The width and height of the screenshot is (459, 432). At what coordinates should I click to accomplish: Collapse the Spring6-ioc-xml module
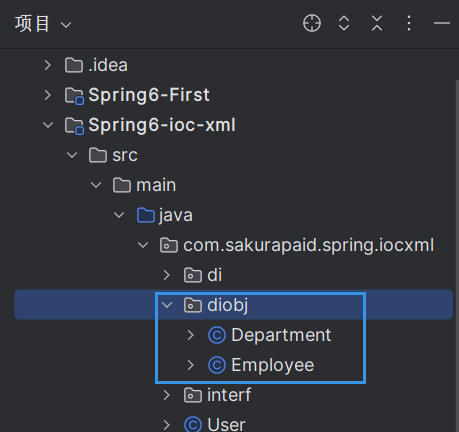48,125
